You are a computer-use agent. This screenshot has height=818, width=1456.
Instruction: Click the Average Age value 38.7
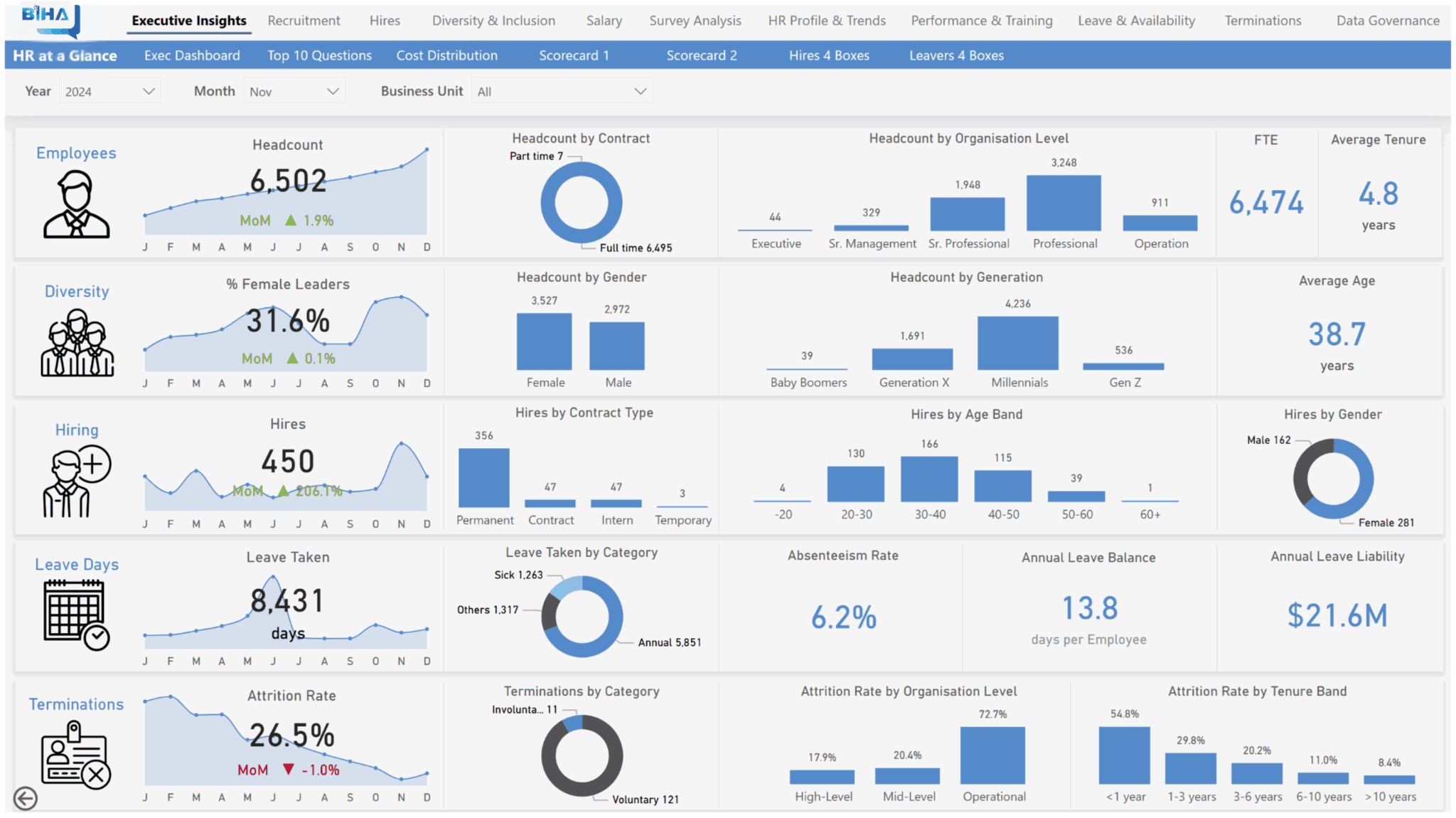click(x=1337, y=334)
